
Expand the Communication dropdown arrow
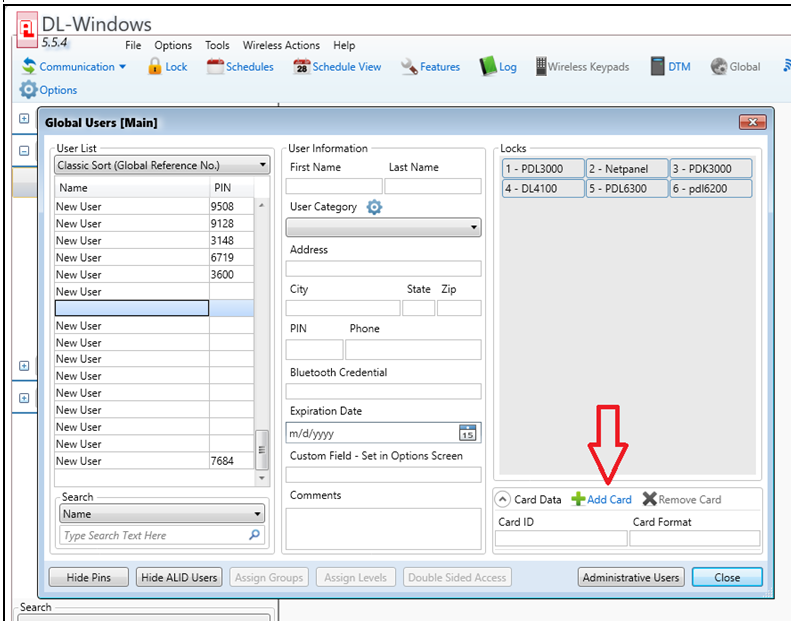[x=123, y=67]
